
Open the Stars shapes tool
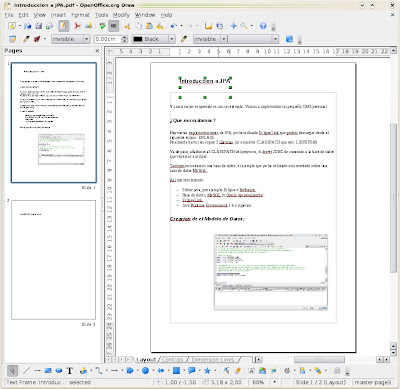207,370
